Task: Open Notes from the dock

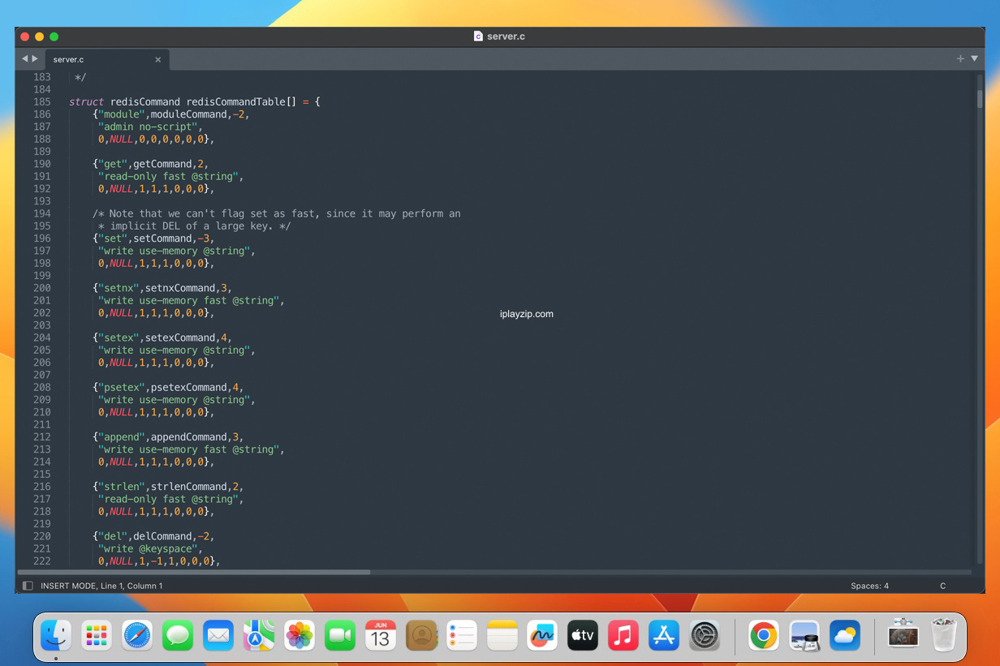Action: [x=502, y=635]
